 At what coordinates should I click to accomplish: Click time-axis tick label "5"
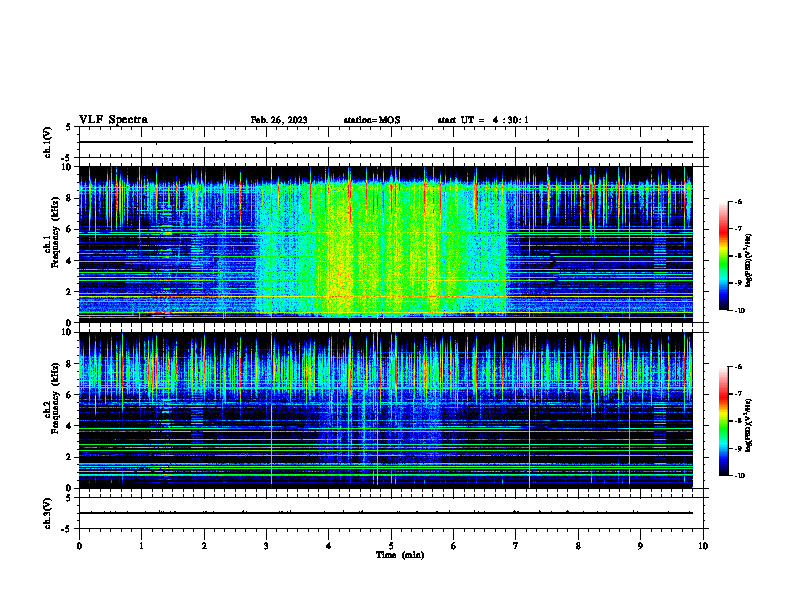[391, 546]
